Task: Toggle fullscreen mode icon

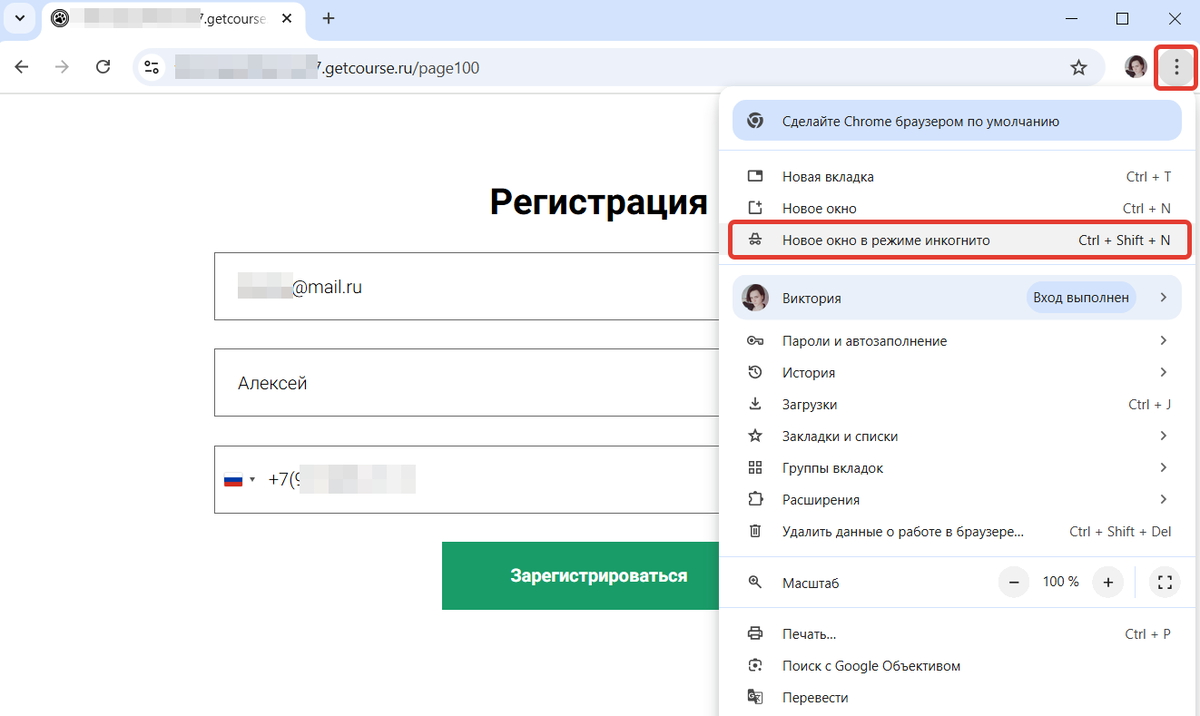Action: (x=1163, y=582)
